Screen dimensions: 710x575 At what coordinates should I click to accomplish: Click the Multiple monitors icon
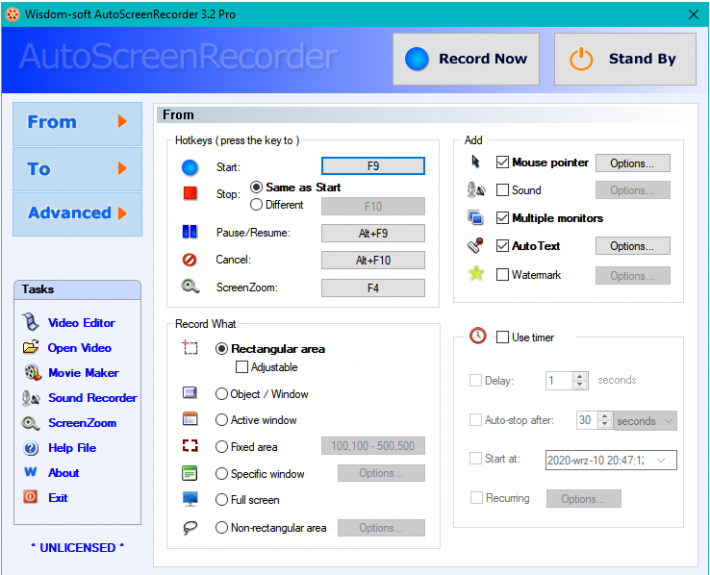tap(475, 218)
